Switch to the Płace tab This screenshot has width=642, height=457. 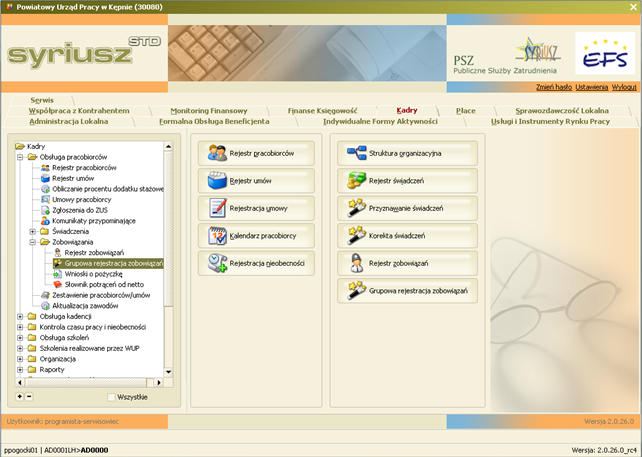point(466,111)
